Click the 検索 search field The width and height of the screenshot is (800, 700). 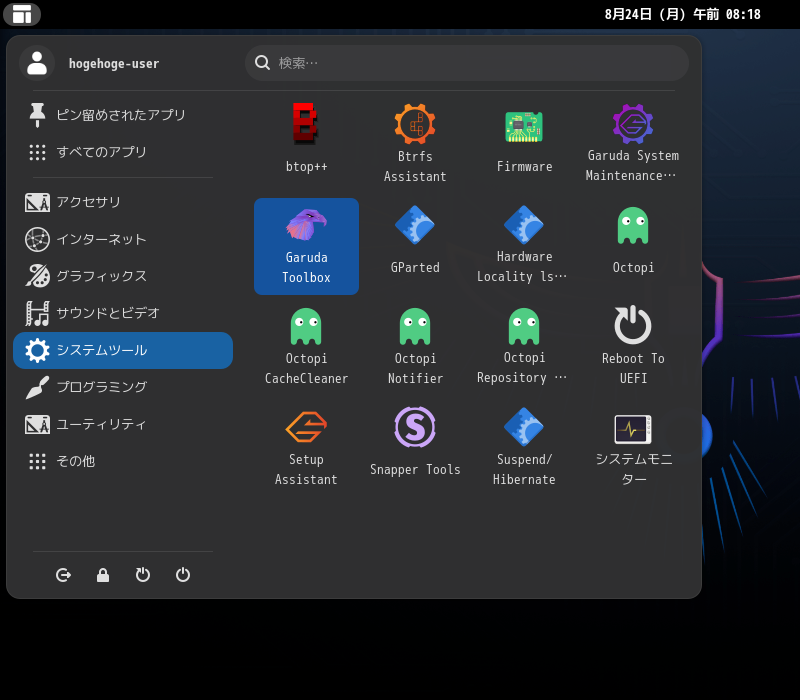(467, 63)
